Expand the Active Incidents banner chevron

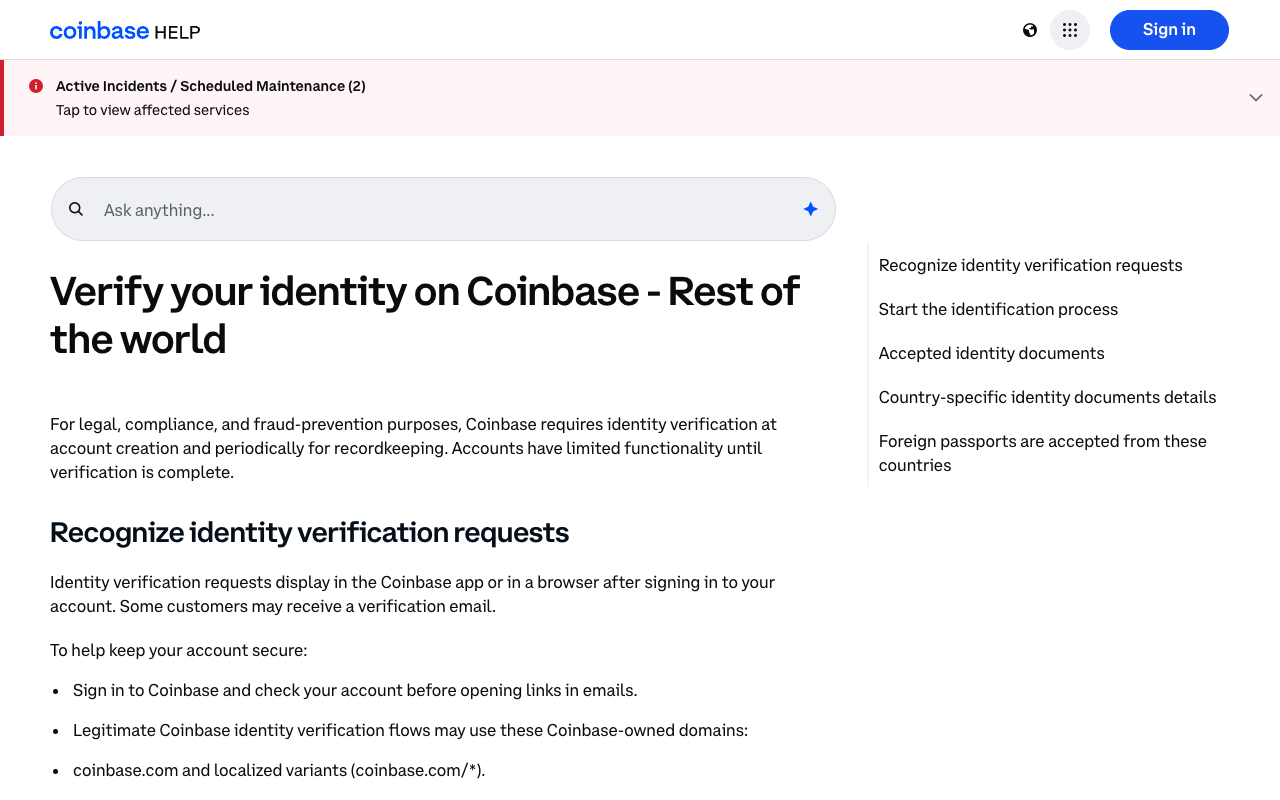click(1256, 97)
